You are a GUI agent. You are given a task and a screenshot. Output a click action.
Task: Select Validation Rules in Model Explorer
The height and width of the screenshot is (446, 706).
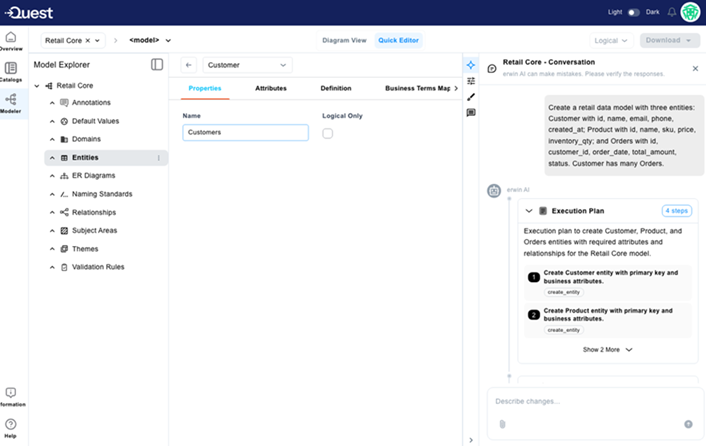pyautogui.click(x=98, y=267)
